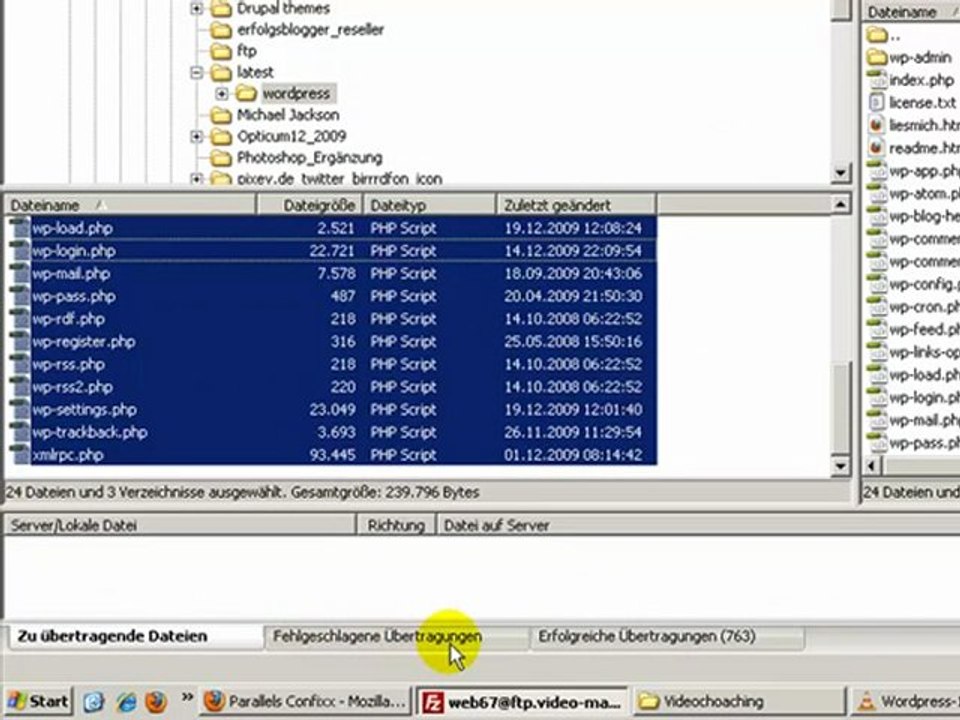Select license.txt in remote file list
Screen dimensions: 960x720
tap(922, 102)
